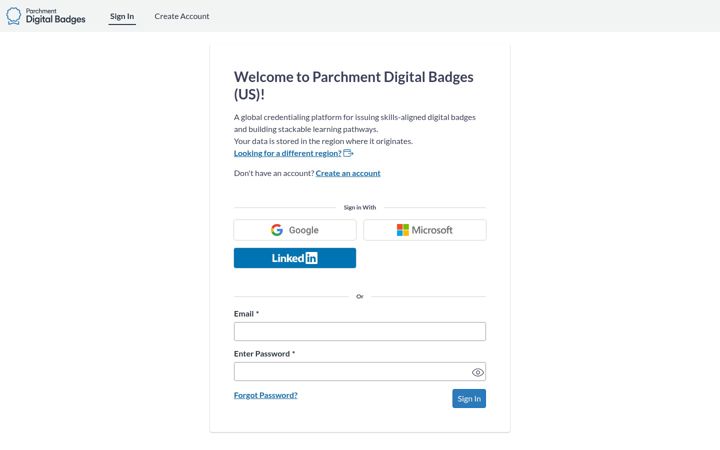Sign in with LinkedIn button

[295, 258]
